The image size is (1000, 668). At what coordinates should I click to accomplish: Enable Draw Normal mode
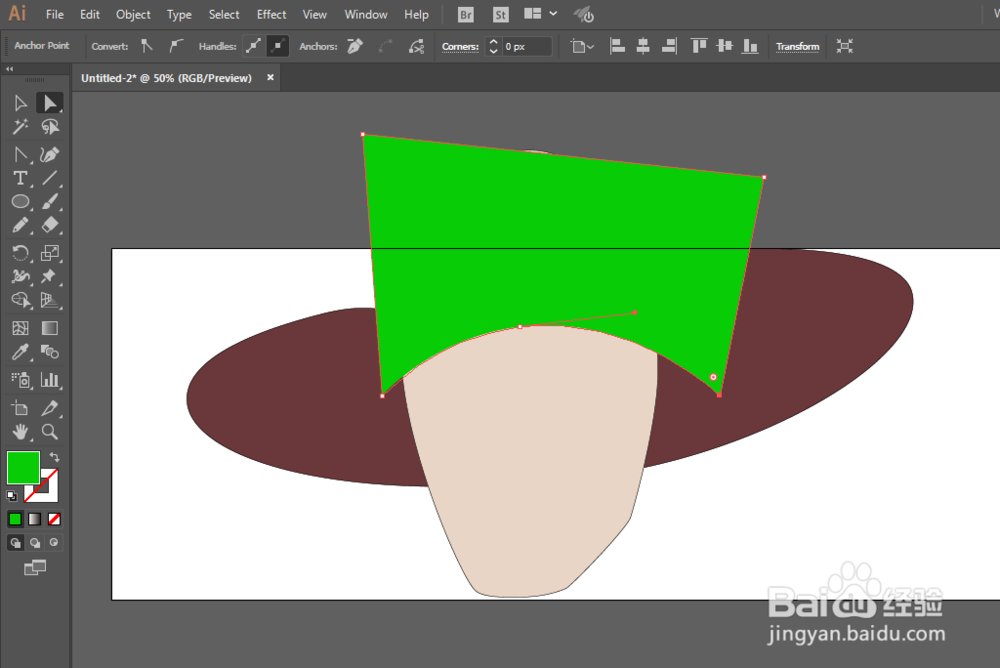coord(15,543)
